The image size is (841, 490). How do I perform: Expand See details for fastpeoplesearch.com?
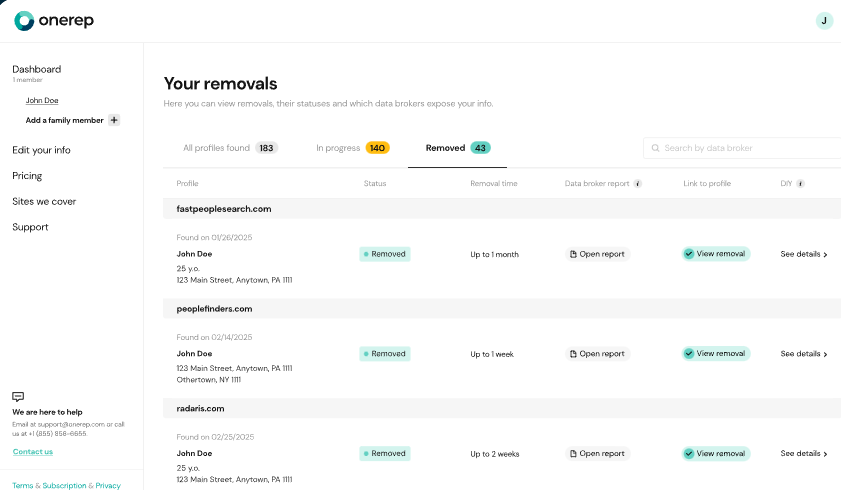[804, 254]
